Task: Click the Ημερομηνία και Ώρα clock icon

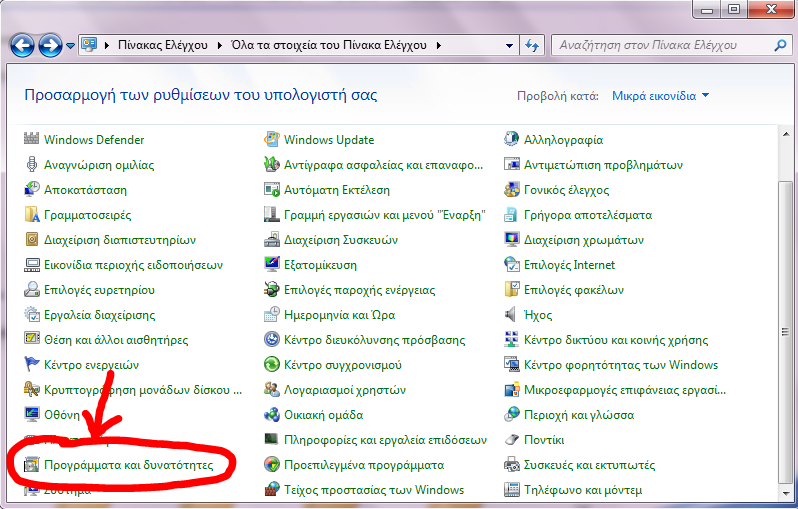Action: [x=271, y=315]
